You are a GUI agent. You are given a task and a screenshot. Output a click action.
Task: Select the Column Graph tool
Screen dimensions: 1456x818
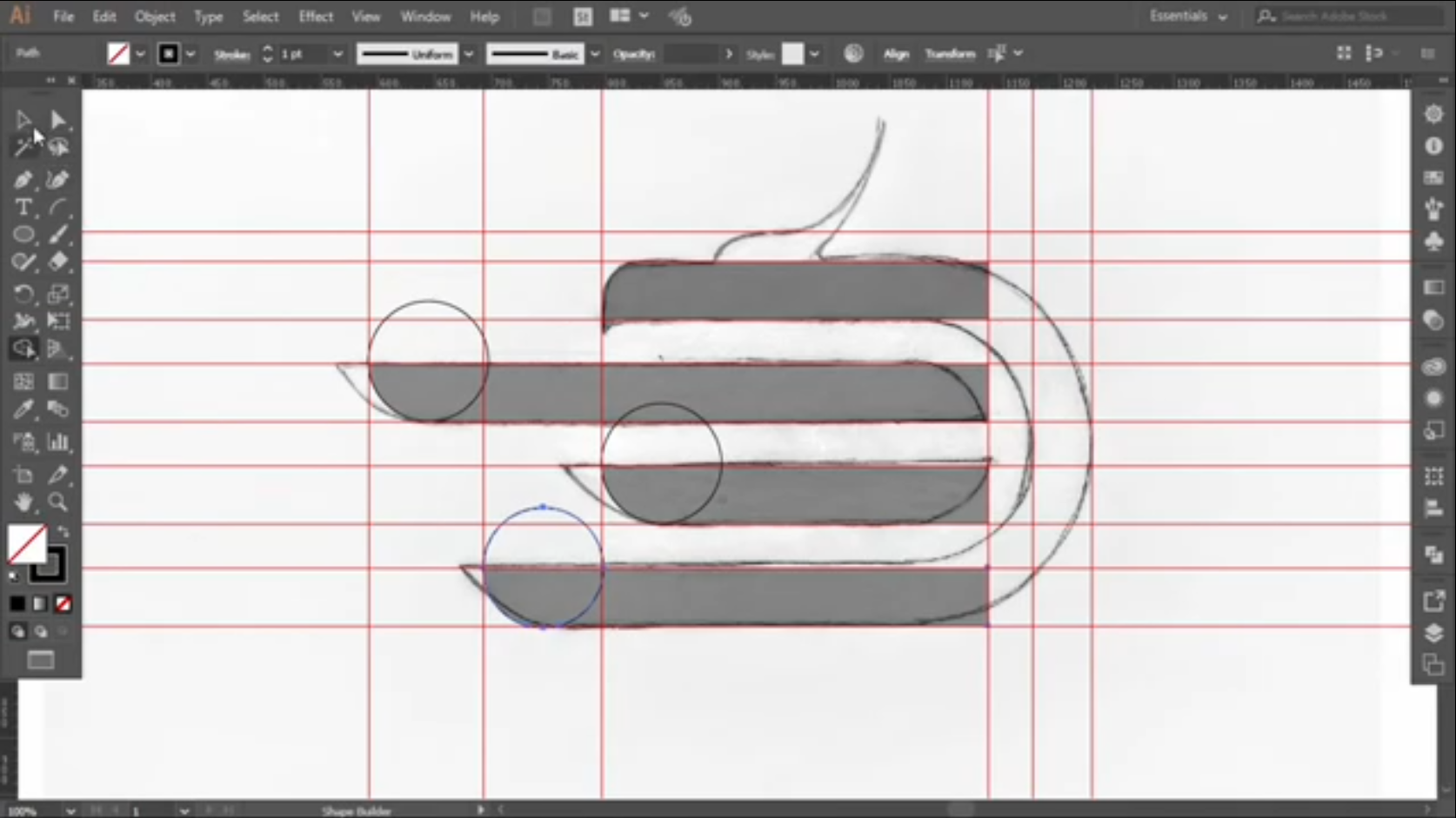click(x=57, y=442)
